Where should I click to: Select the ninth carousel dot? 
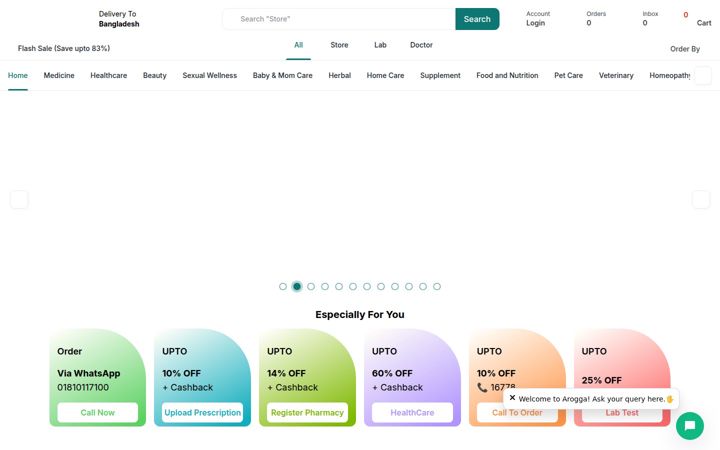tap(395, 287)
